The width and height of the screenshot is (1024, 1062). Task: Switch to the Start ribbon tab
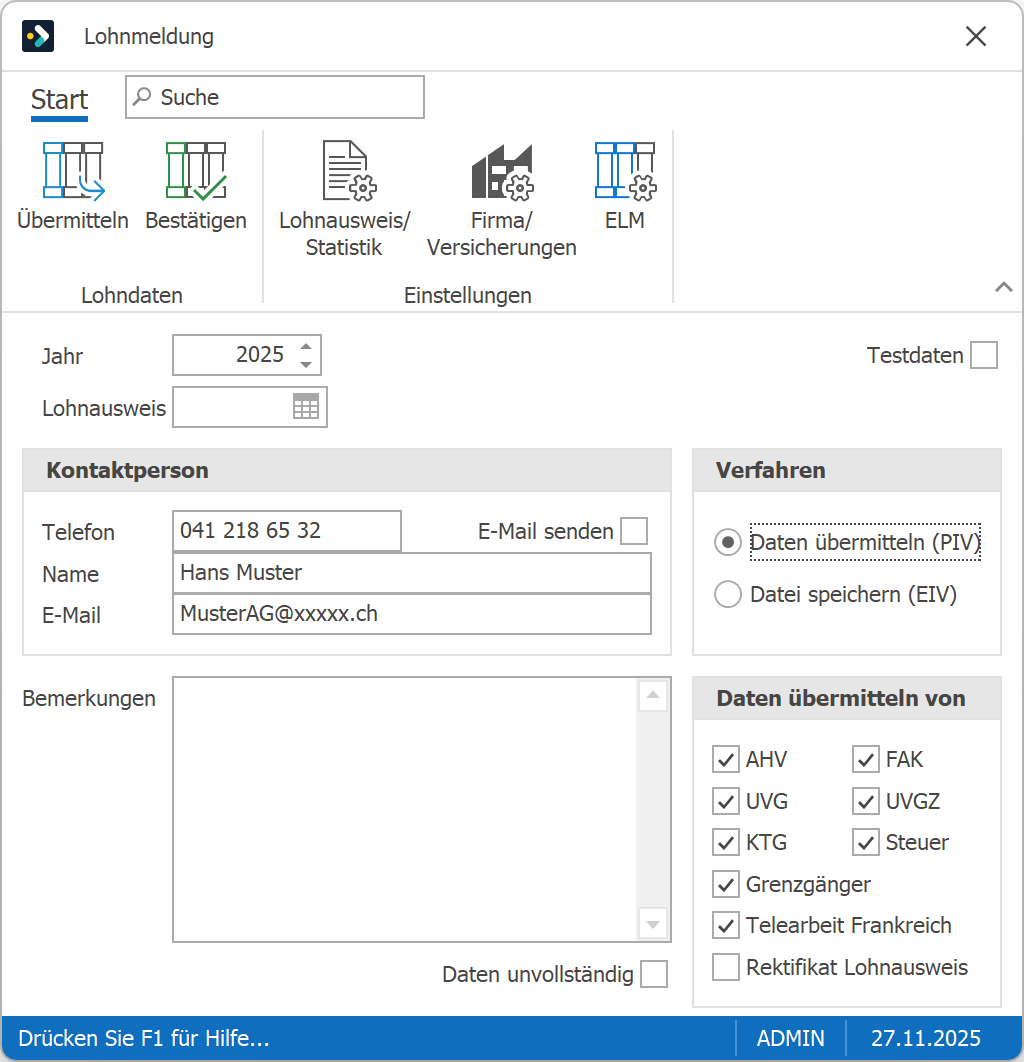(x=60, y=100)
